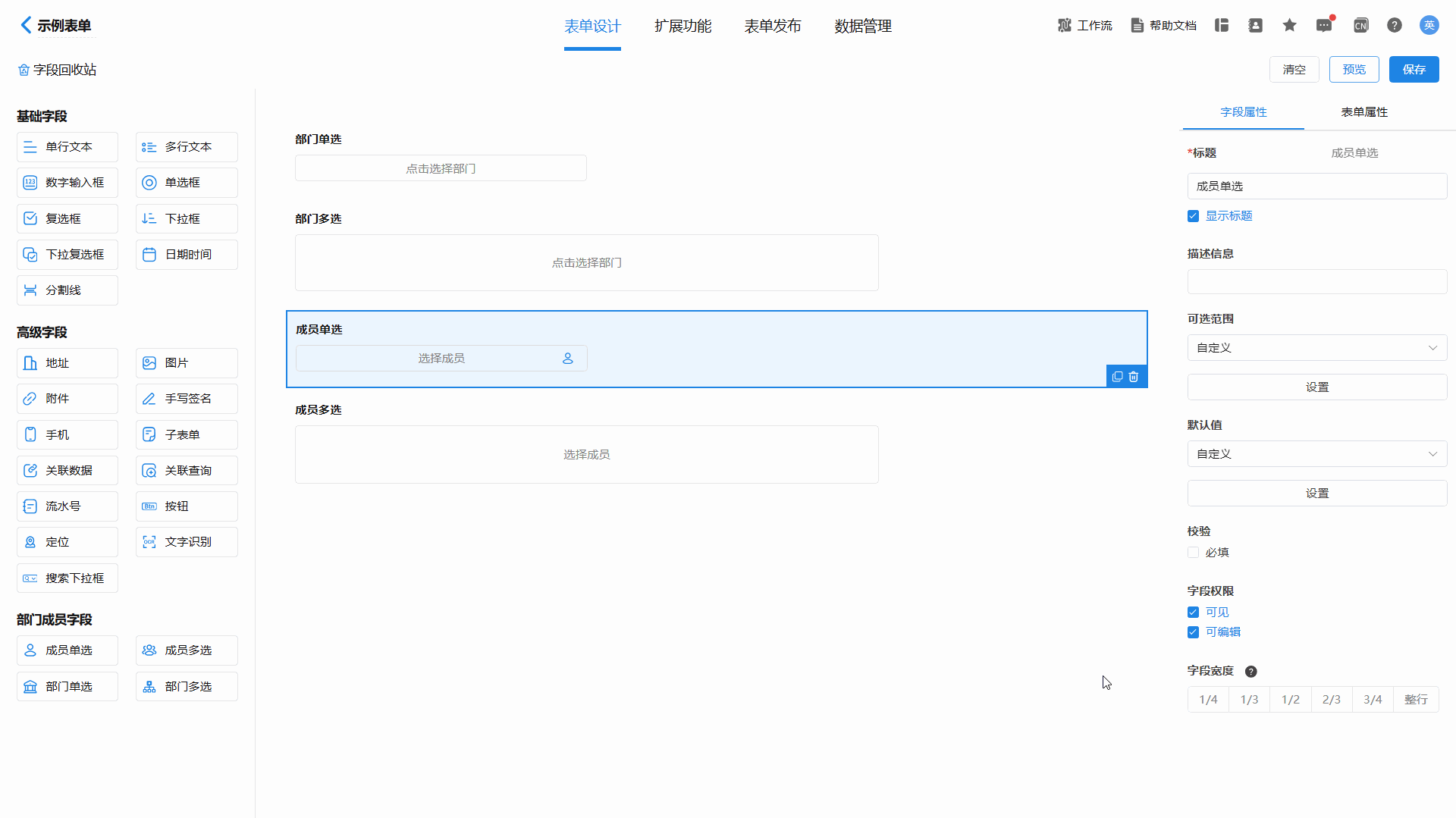Open the messages icon with red dot
Image resolution: width=1456 pixels, height=818 pixels.
pos(1324,26)
